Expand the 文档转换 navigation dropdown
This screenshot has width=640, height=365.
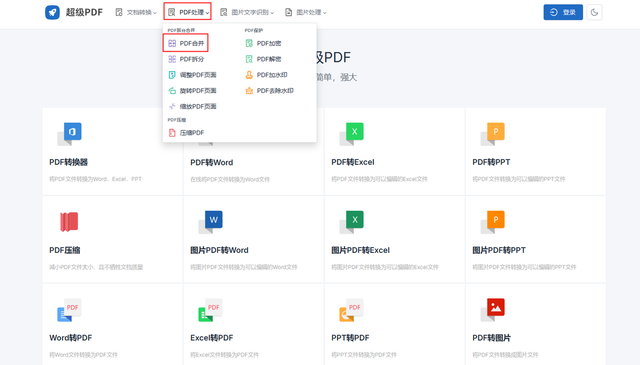[x=136, y=12]
